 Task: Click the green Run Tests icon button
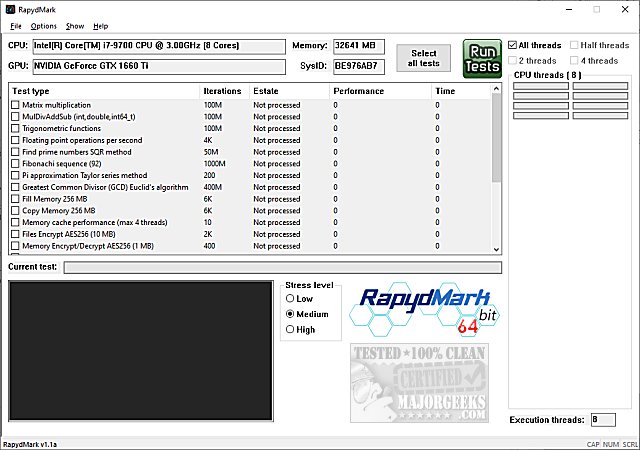[x=482, y=59]
